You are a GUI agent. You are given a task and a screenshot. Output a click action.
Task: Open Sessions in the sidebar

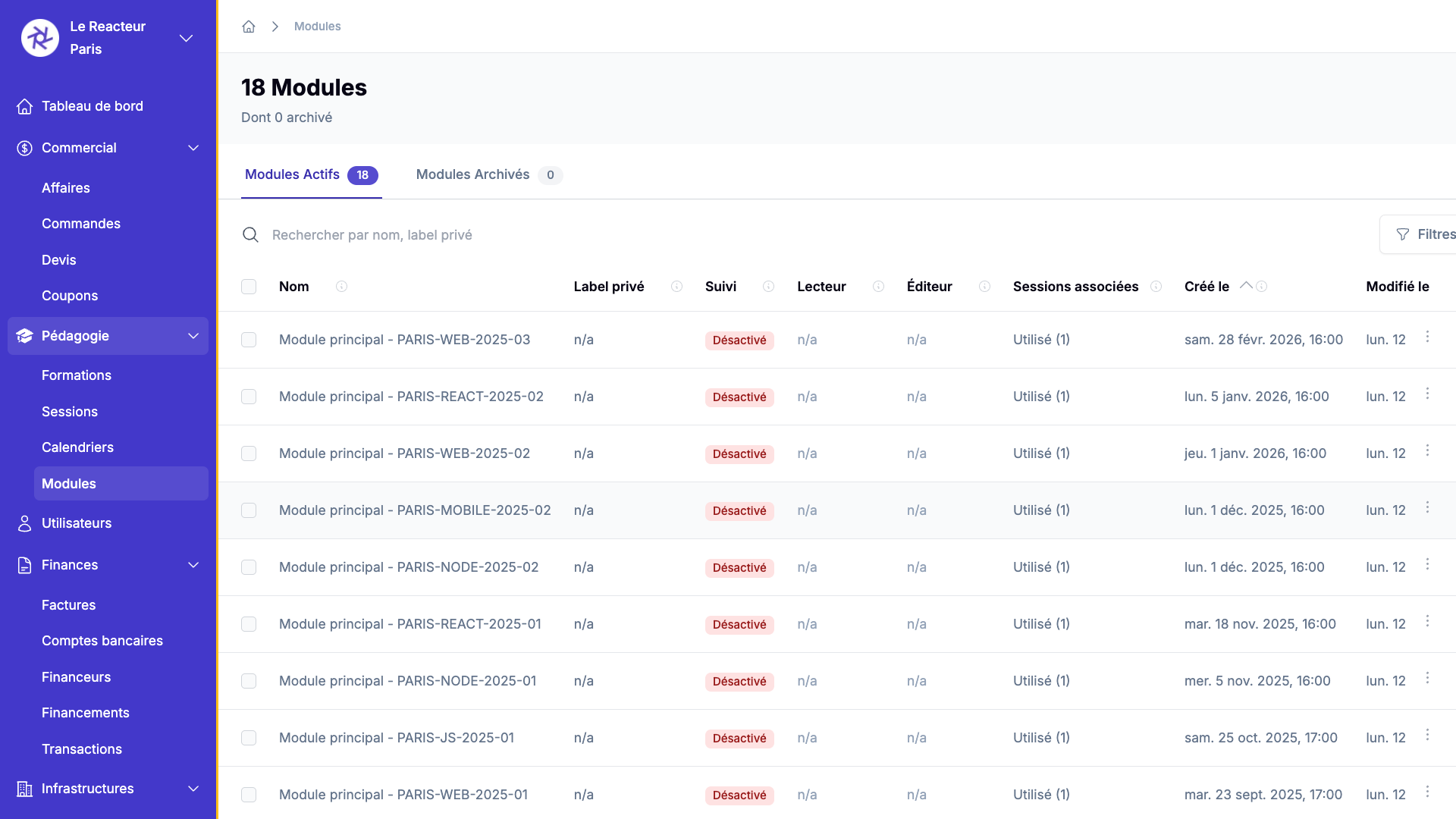(70, 412)
